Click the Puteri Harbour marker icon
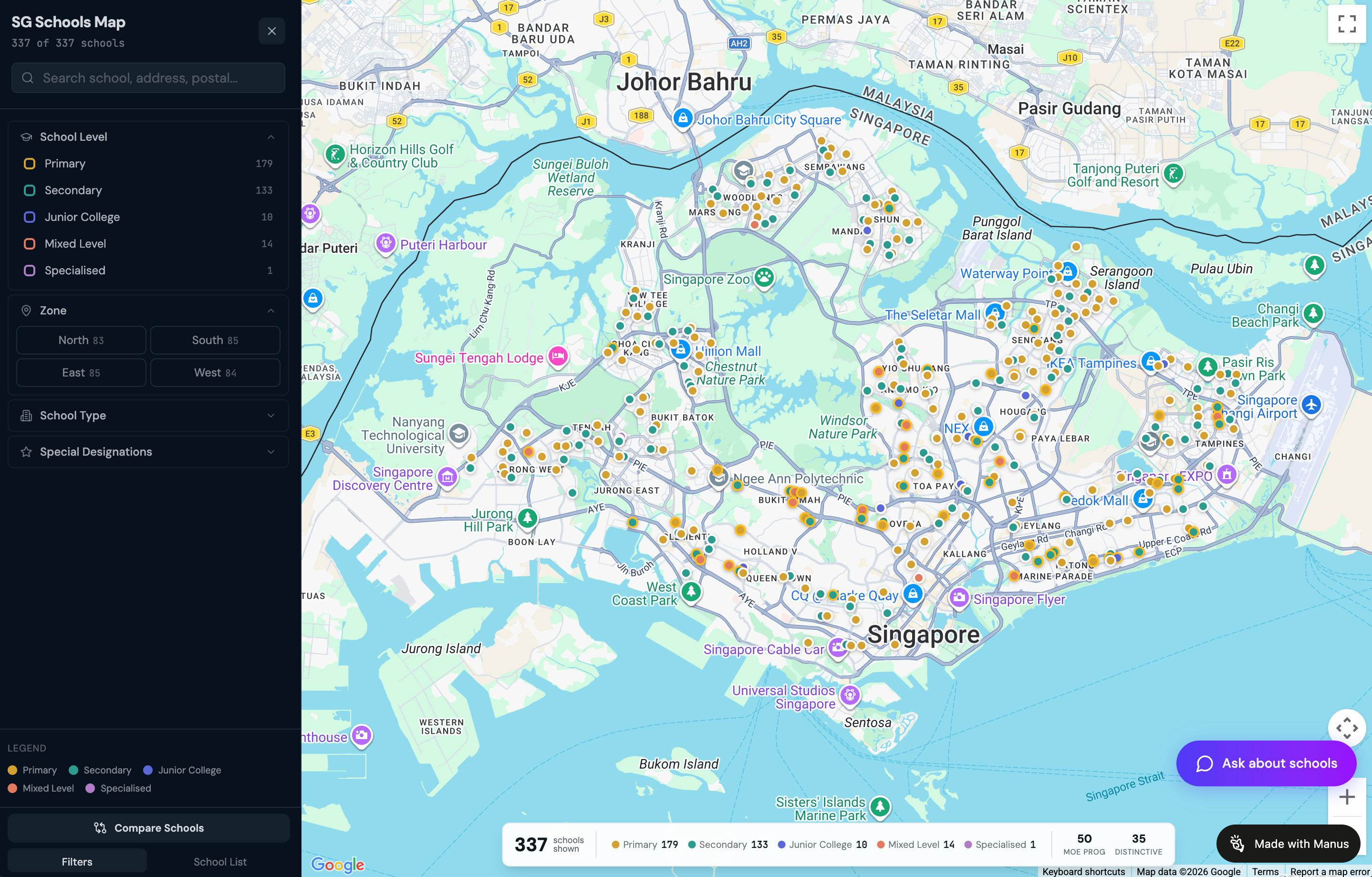Screen dimensions: 1372x877 point(386,243)
